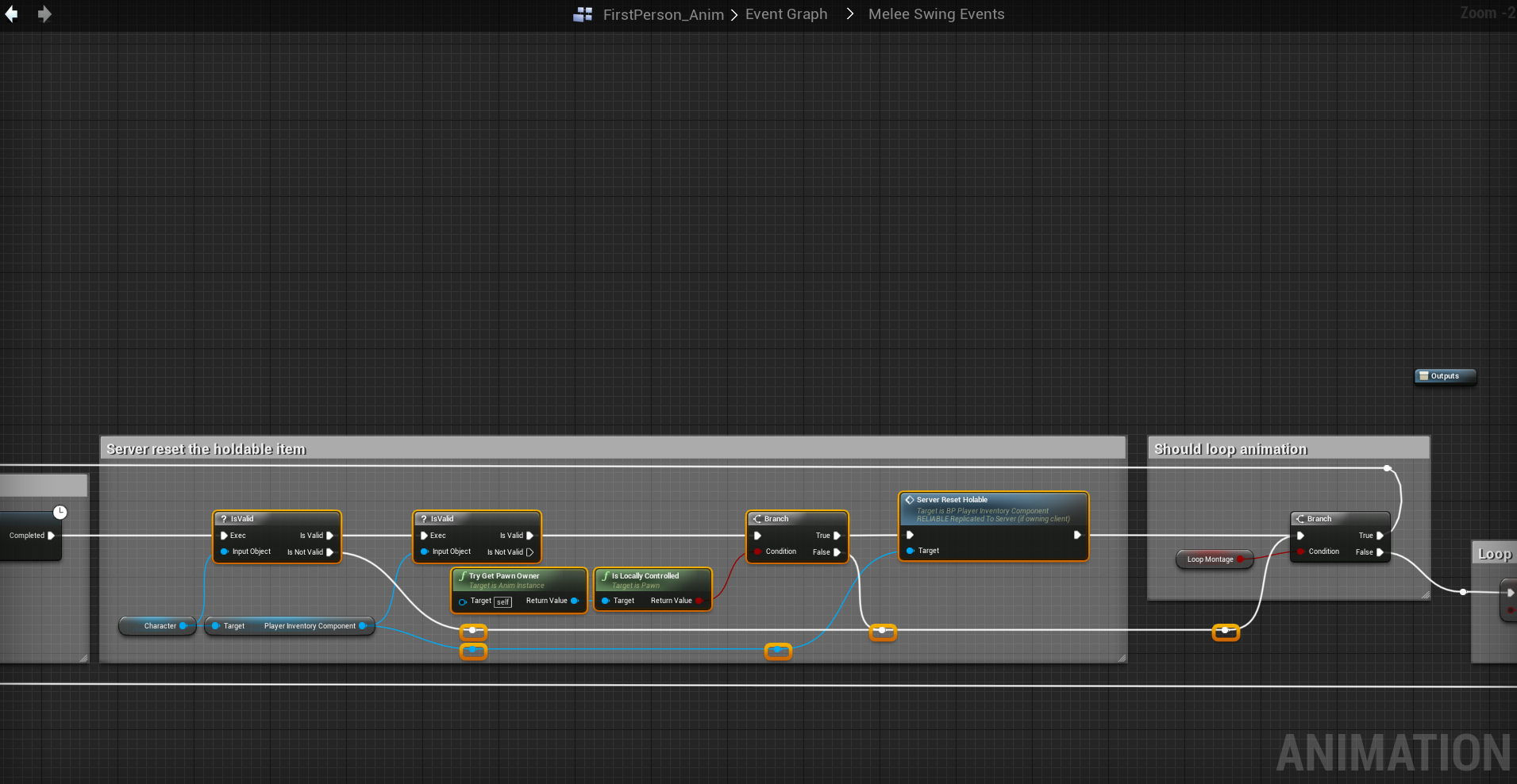
Task: Click the Return Value pin on Is Locally Controlled
Action: coord(699,601)
